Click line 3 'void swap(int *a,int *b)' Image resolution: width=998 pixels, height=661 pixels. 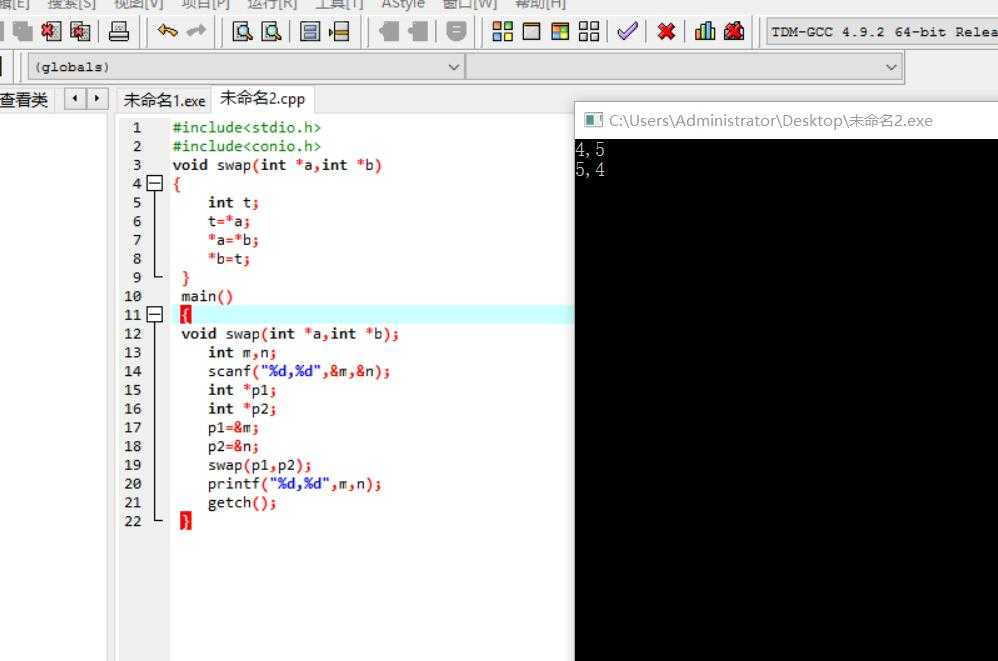277,165
